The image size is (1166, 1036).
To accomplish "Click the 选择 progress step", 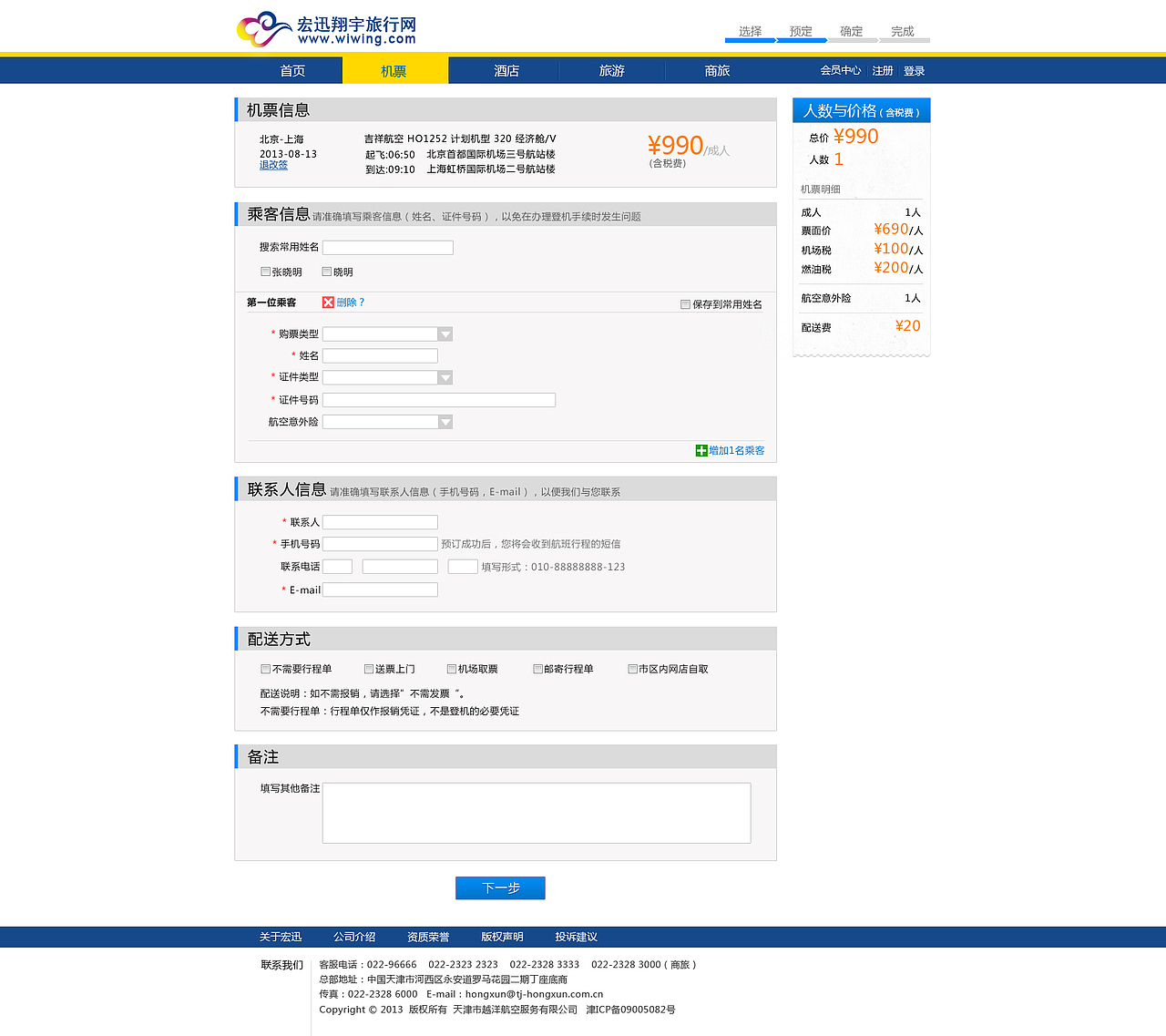I will [x=751, y=32].
